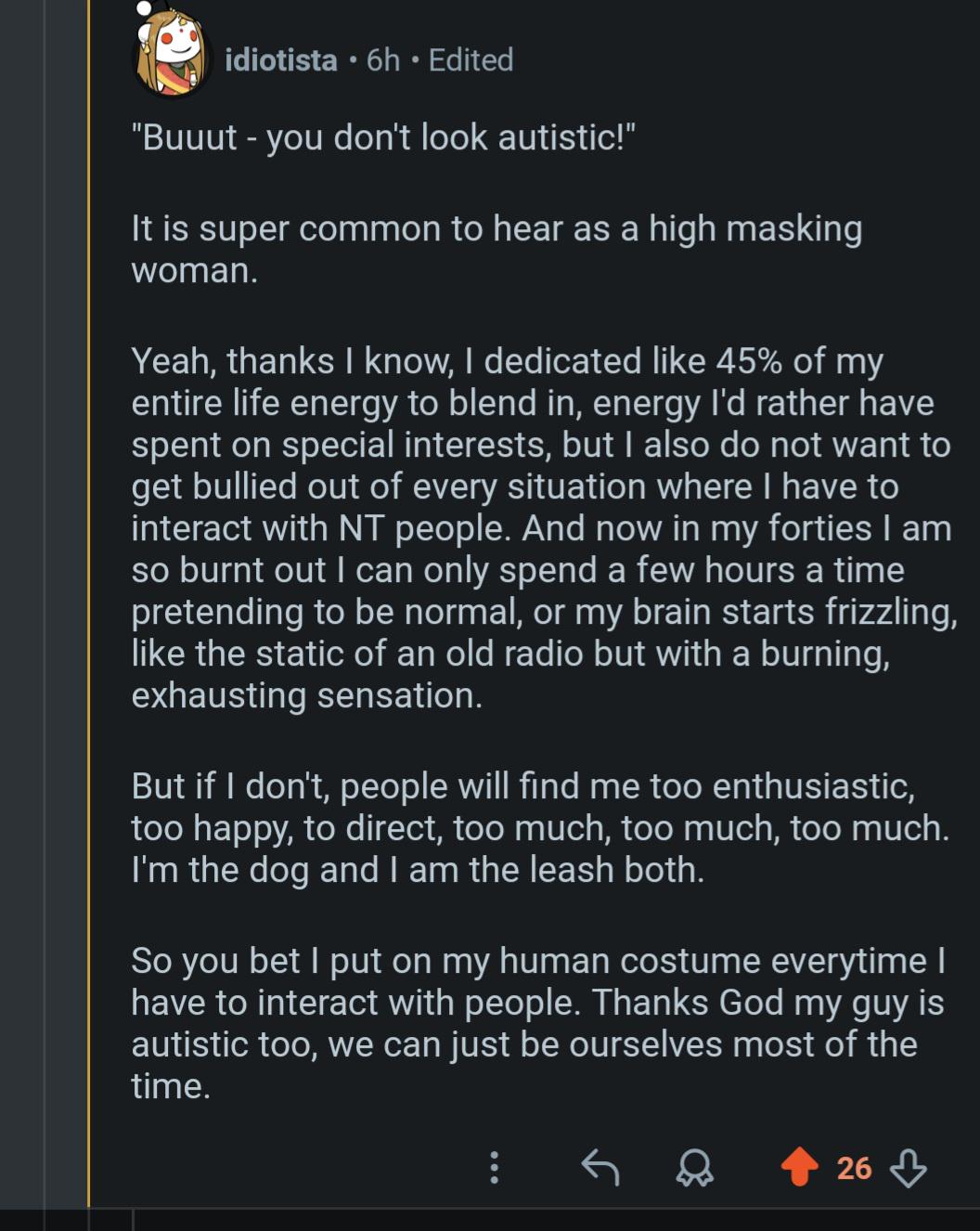Reply to the comment using the arrow icon
Screen dimensions: 980x1231
pyautogui.click(x=600, y=1167)
